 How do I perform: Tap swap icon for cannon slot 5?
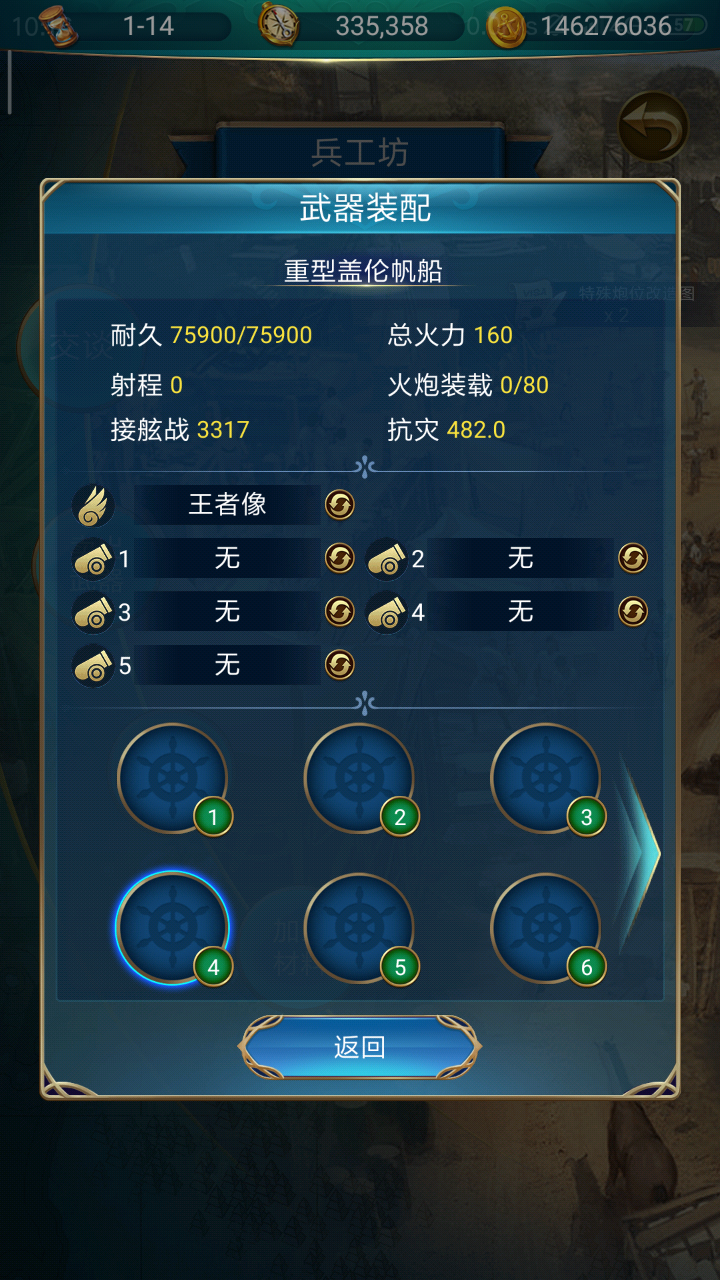[x=340, y=664]
